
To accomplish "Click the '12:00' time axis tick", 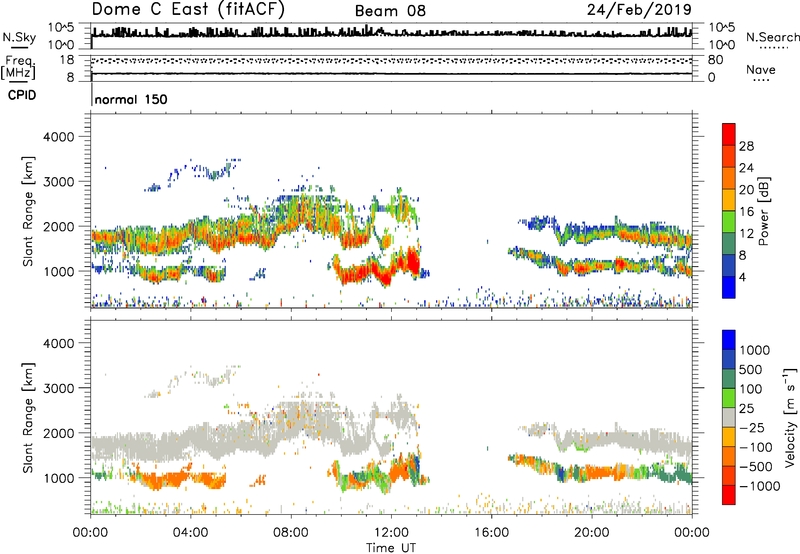I will click(x=391, y=533).
